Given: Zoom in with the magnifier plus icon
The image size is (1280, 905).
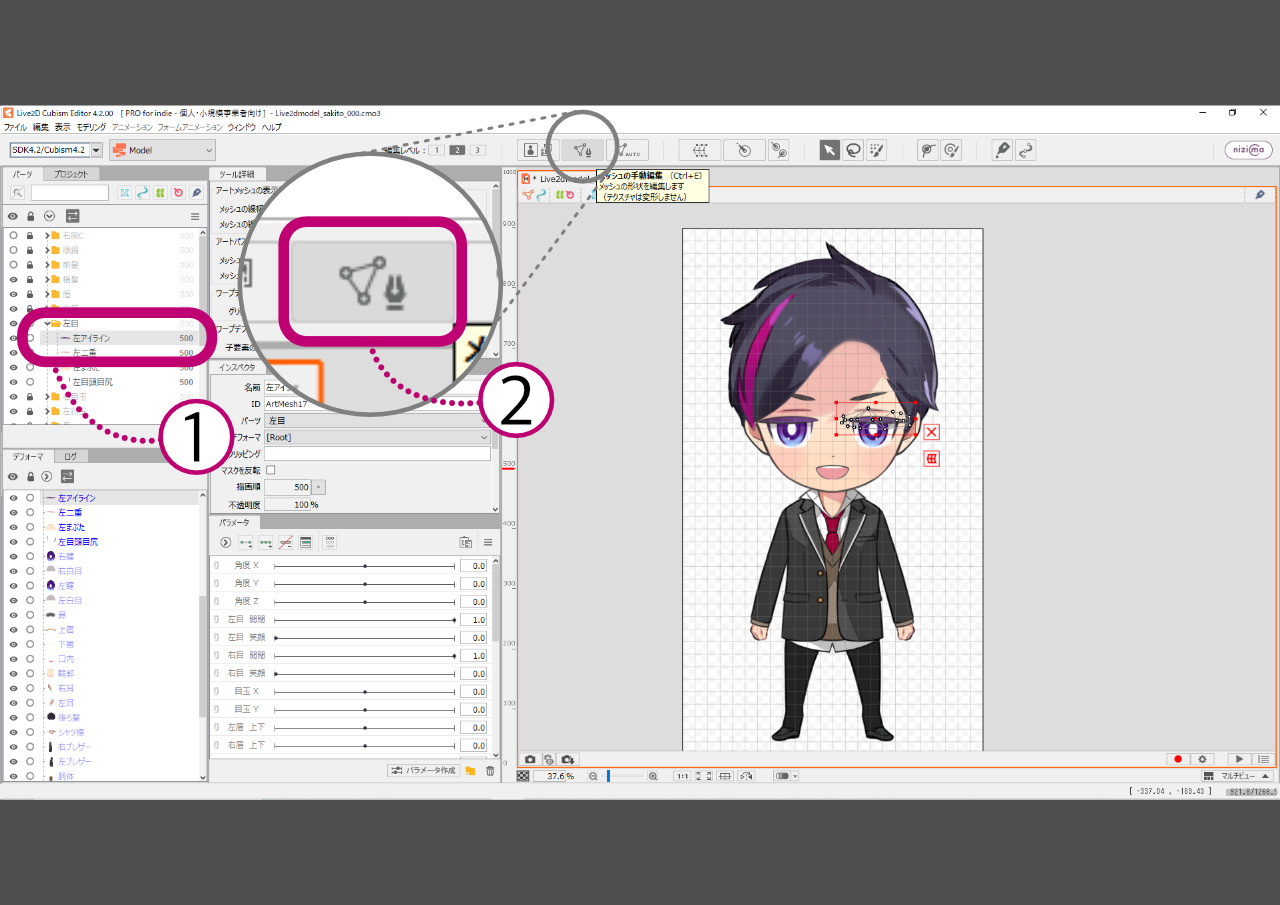Looking at the screenshot, I should tap(653, 776).
